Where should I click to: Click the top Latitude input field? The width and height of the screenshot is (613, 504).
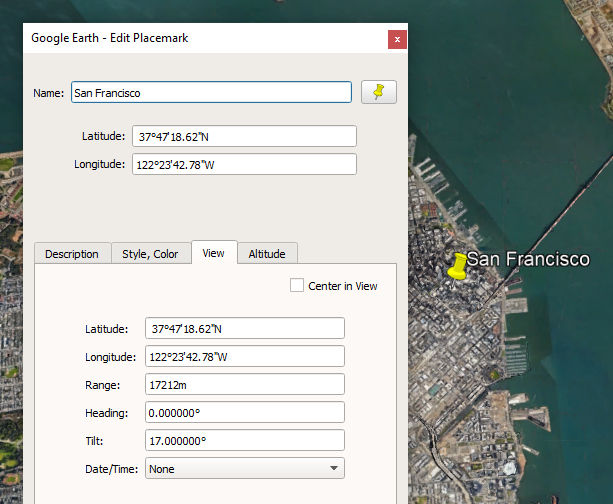(244, 136)
